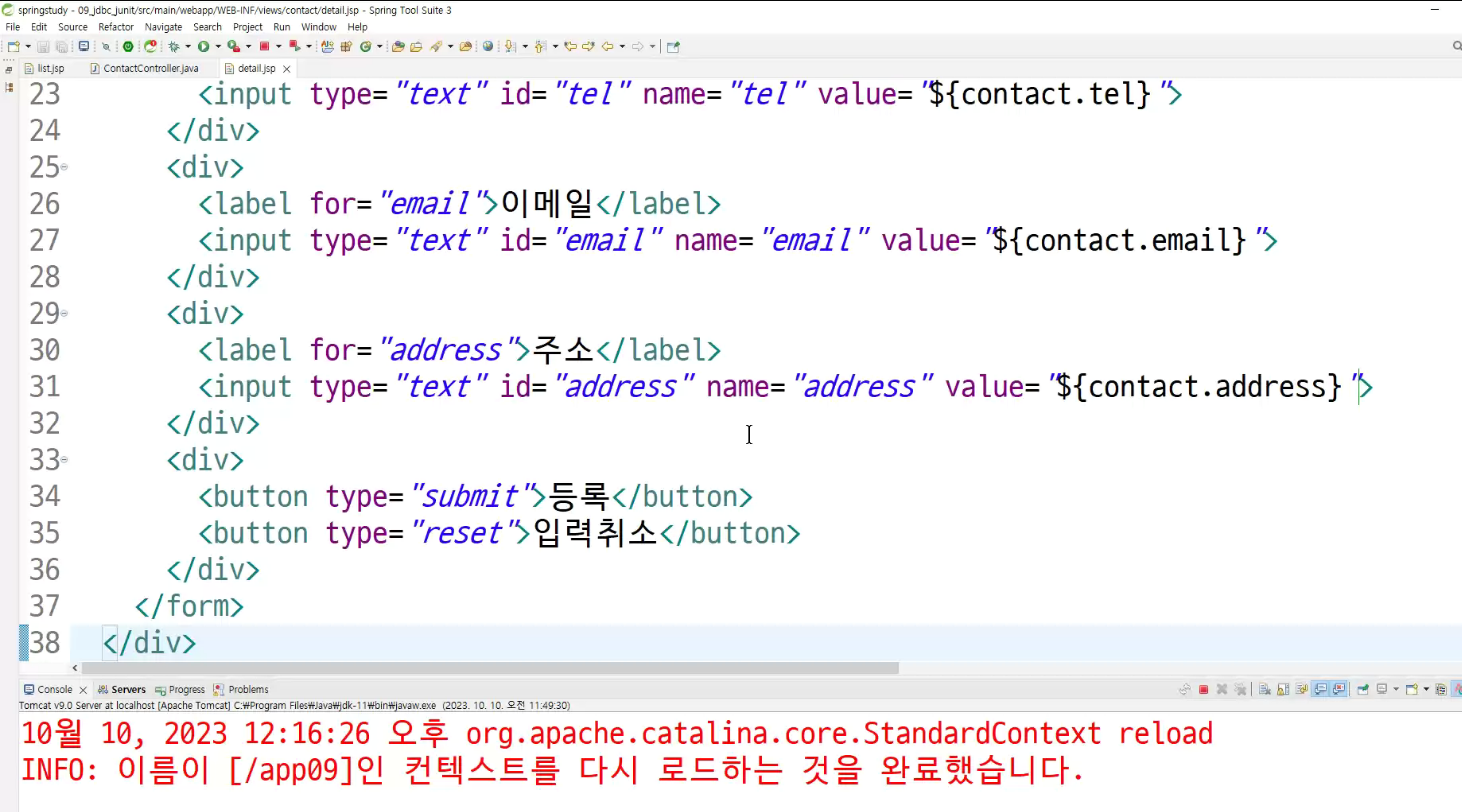Click the Clear Console icon
Image resolution: width=1462 pixels, height=812 pixels.
(1265, 689)
